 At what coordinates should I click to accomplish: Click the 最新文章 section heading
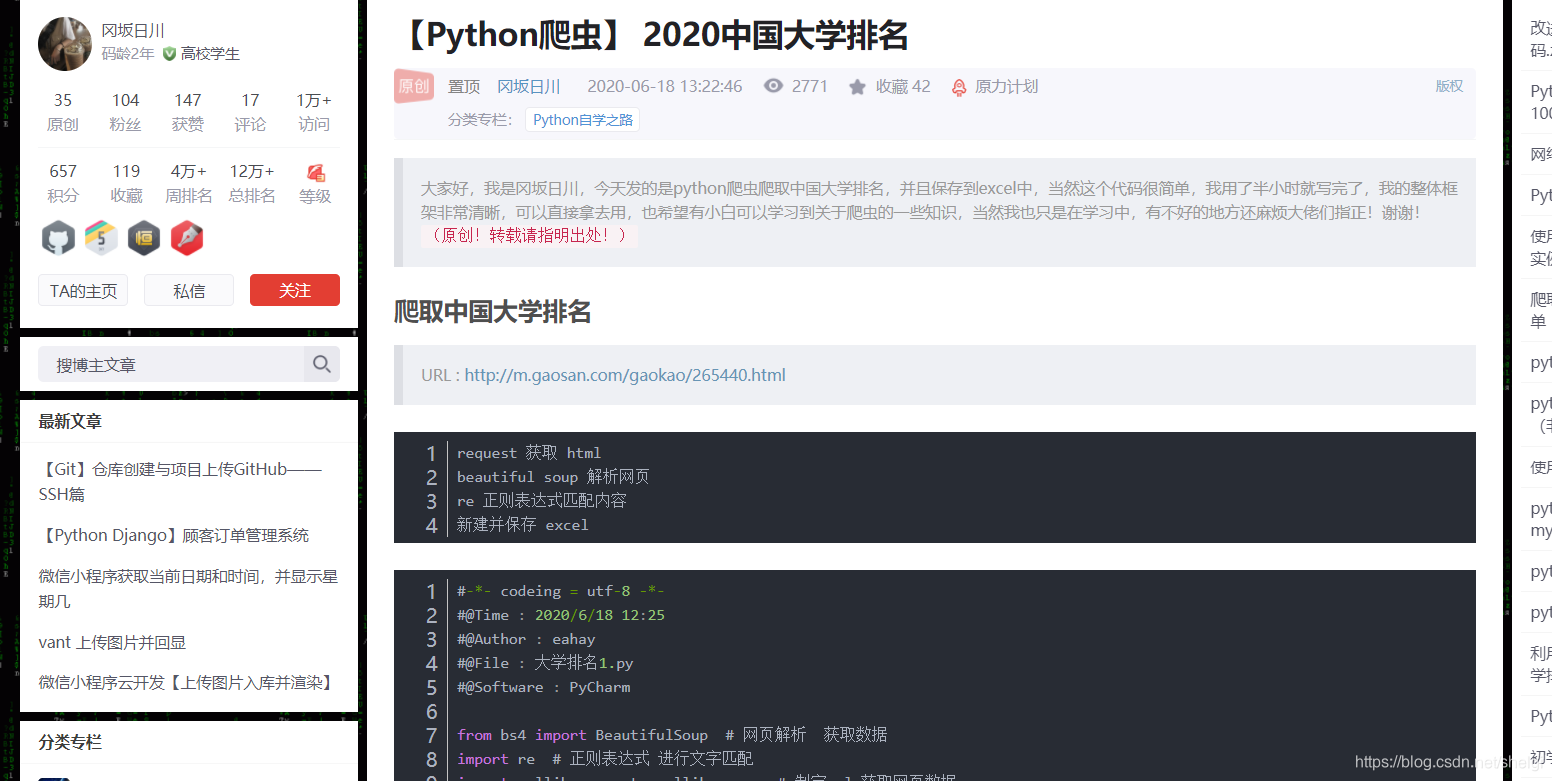(70, 421)
